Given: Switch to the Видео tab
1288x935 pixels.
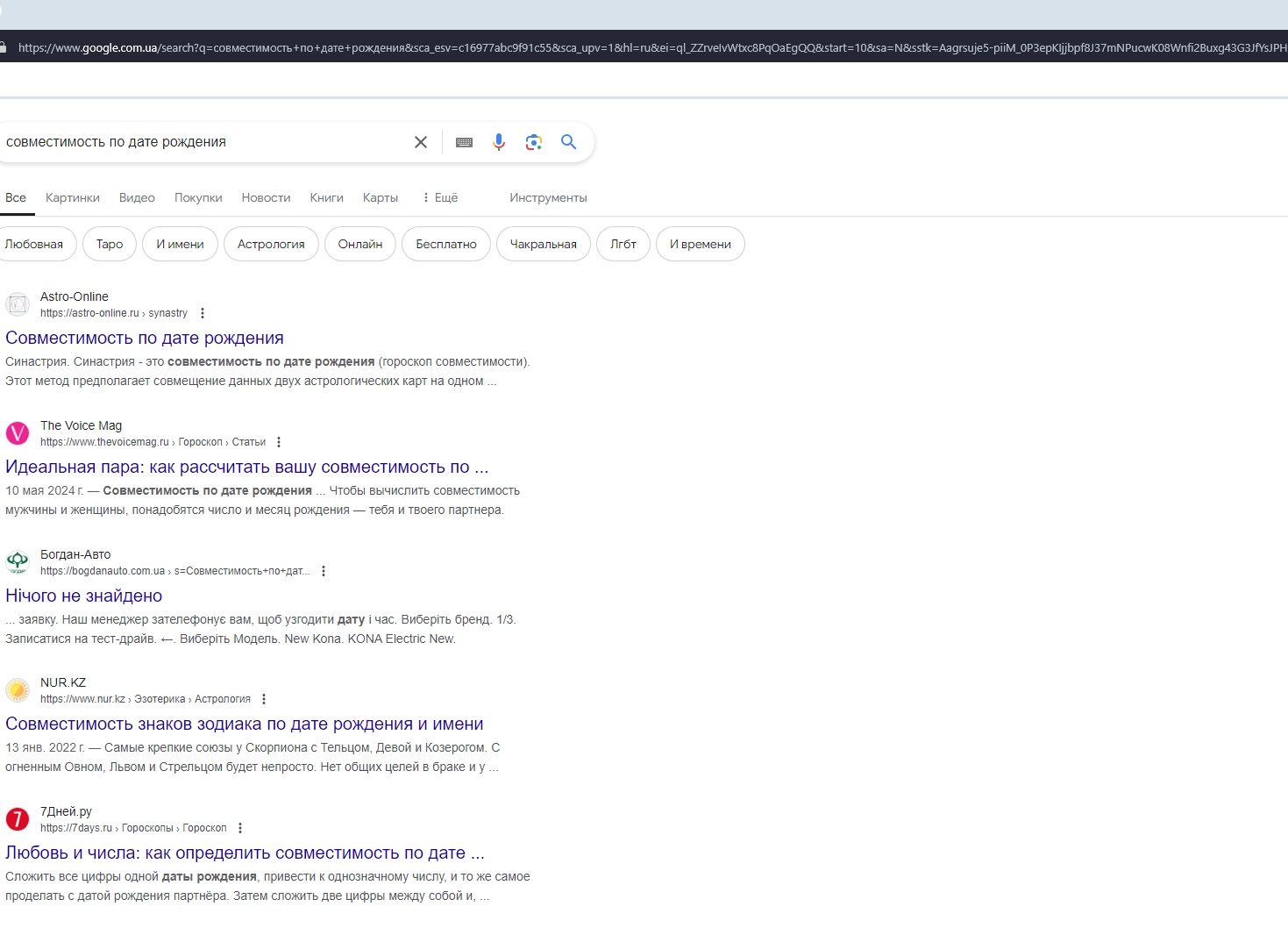Looking at the screenshot, I should point(137,197).
